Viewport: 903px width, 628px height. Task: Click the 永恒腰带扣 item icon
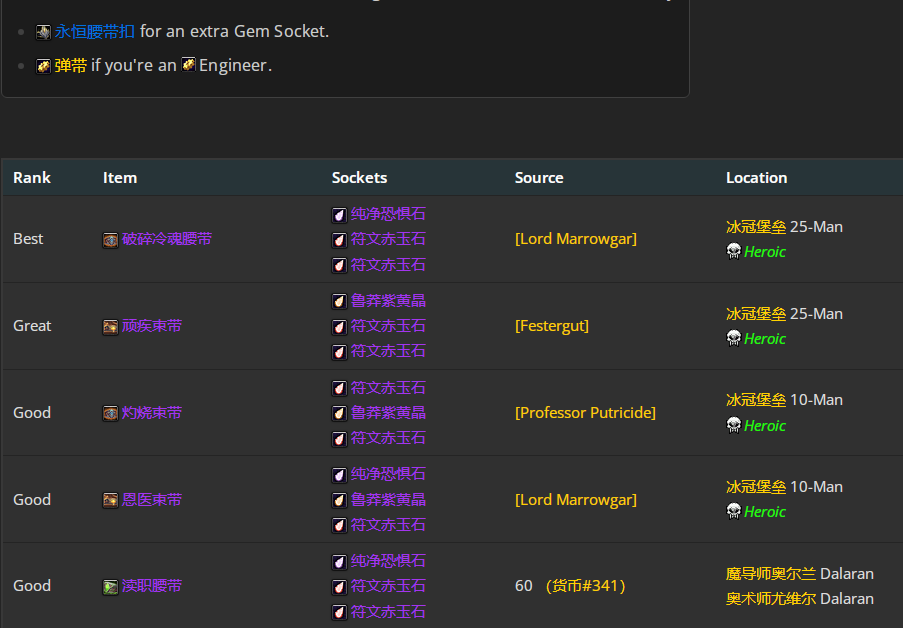tap(44, 32)
